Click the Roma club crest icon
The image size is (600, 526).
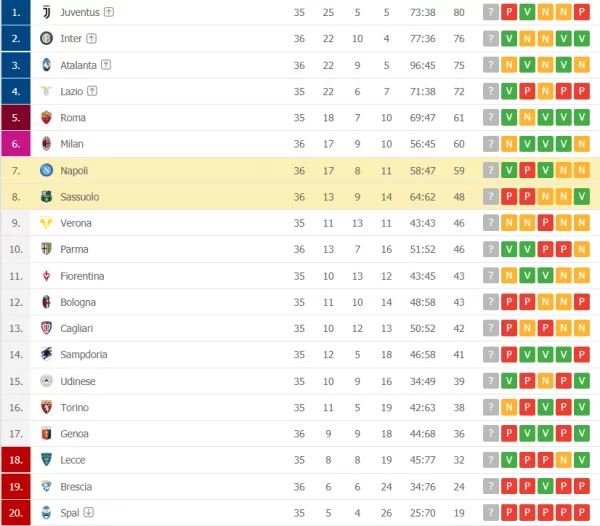point(46,117)
